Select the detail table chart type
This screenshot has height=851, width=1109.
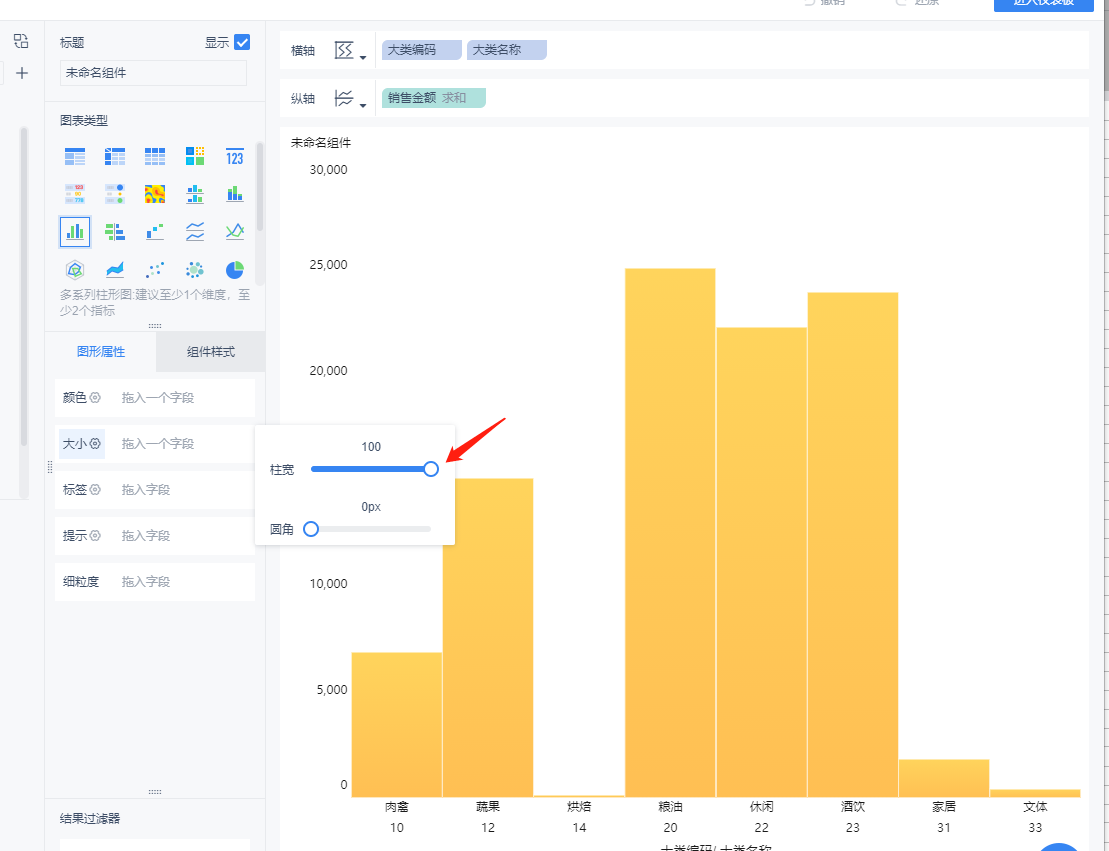coord(155,156)
